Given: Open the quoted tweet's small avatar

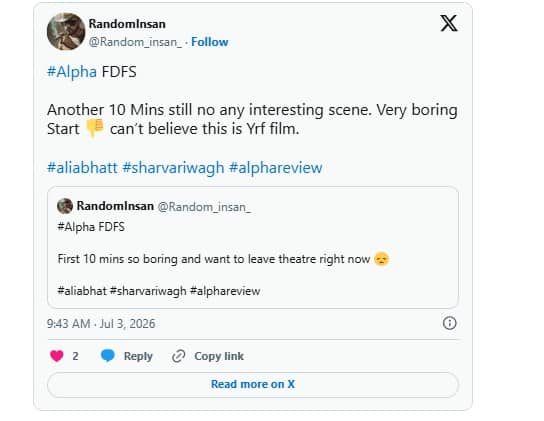Looking at the screenshot, I should point(65,206).
